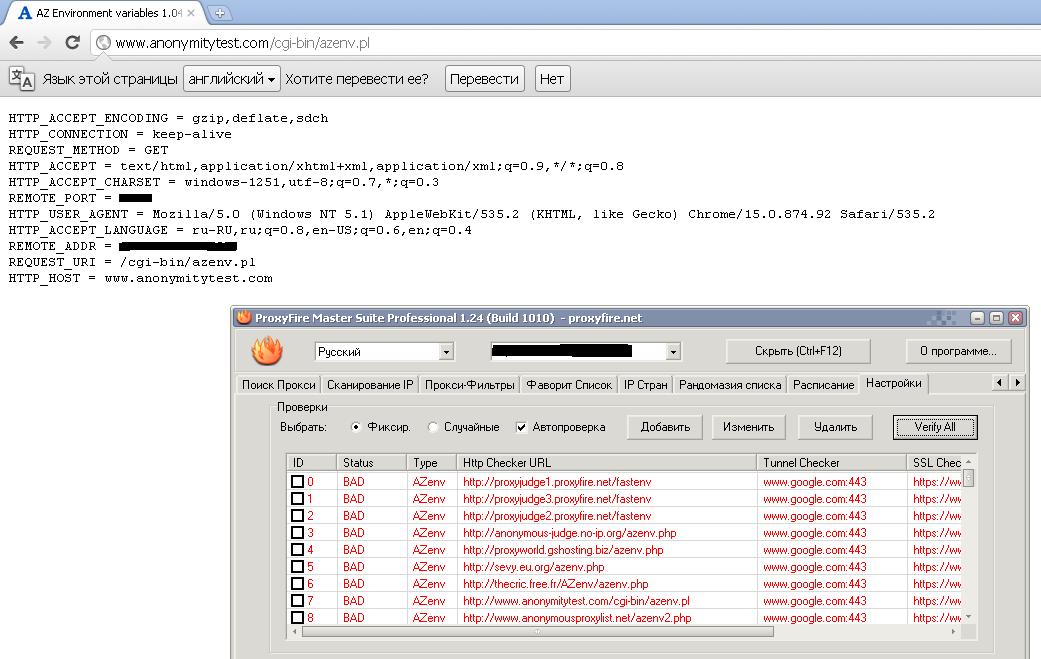Click the Добавить button
Image resolution: width=1041 pixels, height=659 pixels.
[665, 427]
